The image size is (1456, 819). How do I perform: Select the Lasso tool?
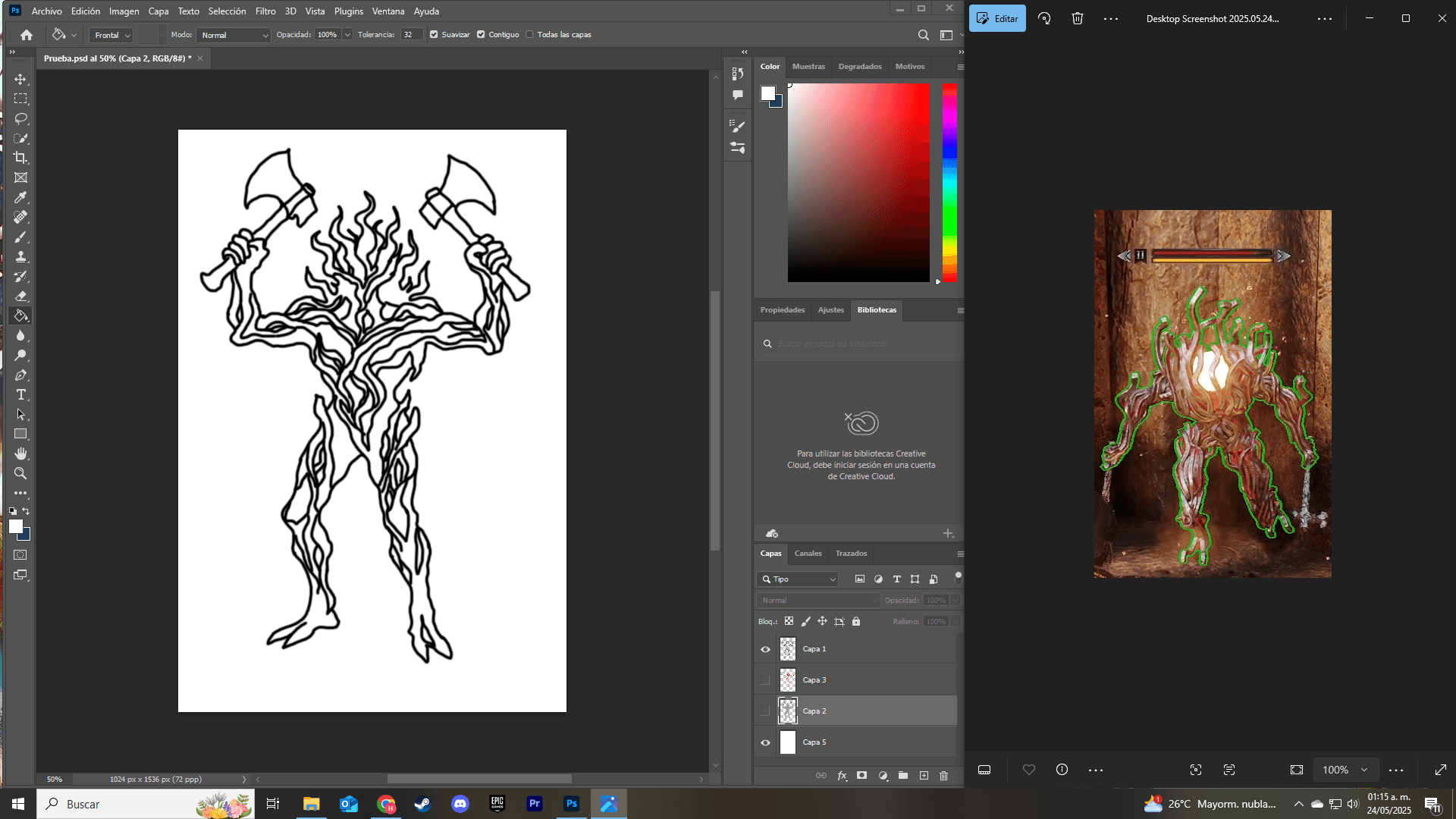pos(20,118)
